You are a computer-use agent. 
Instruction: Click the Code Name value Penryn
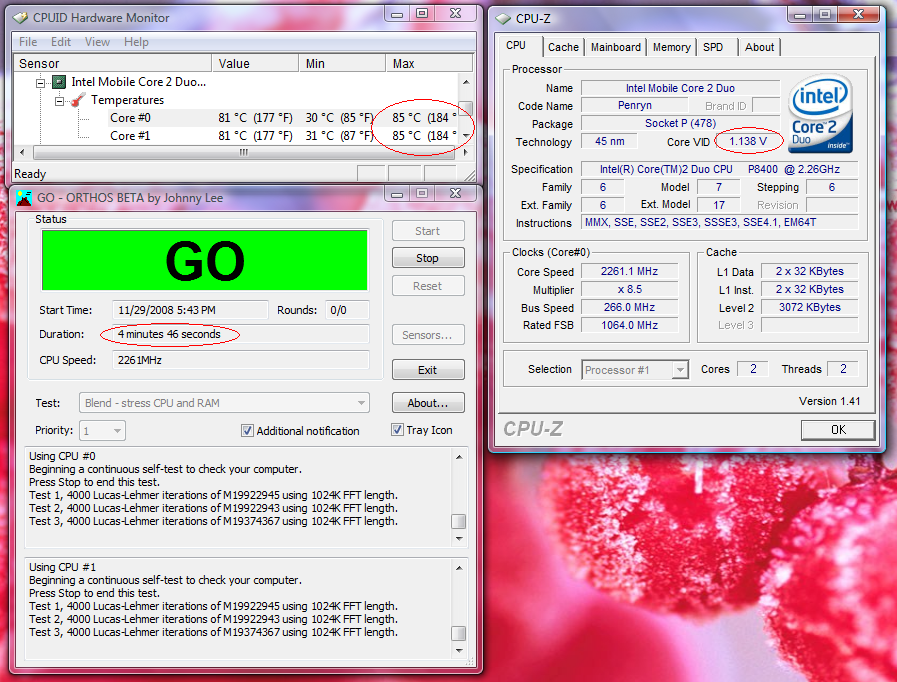pyautogui.click(x=634, y=105)
